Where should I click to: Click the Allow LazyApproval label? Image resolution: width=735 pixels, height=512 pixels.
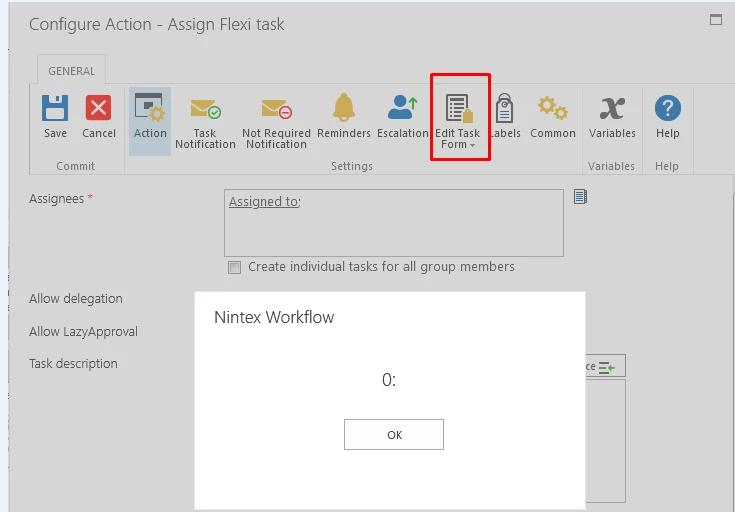coord(83,331)
